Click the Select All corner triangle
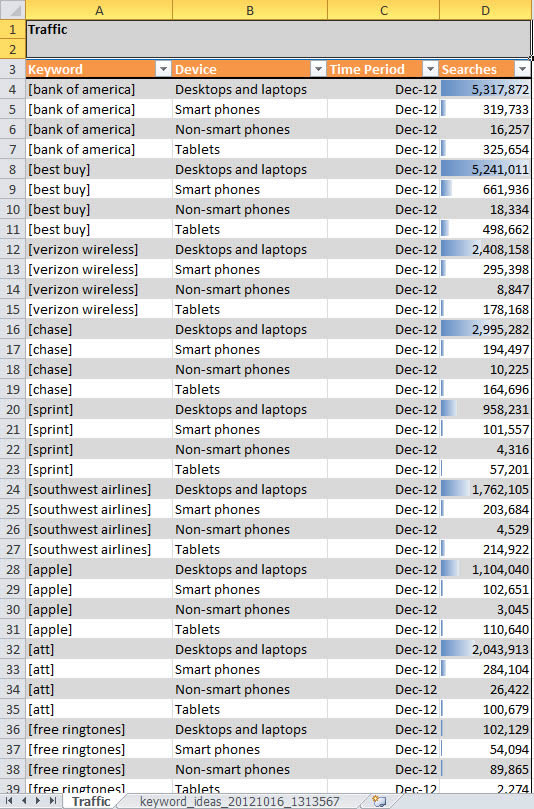The height and width of the screenshot is (809, 534). 13,9
